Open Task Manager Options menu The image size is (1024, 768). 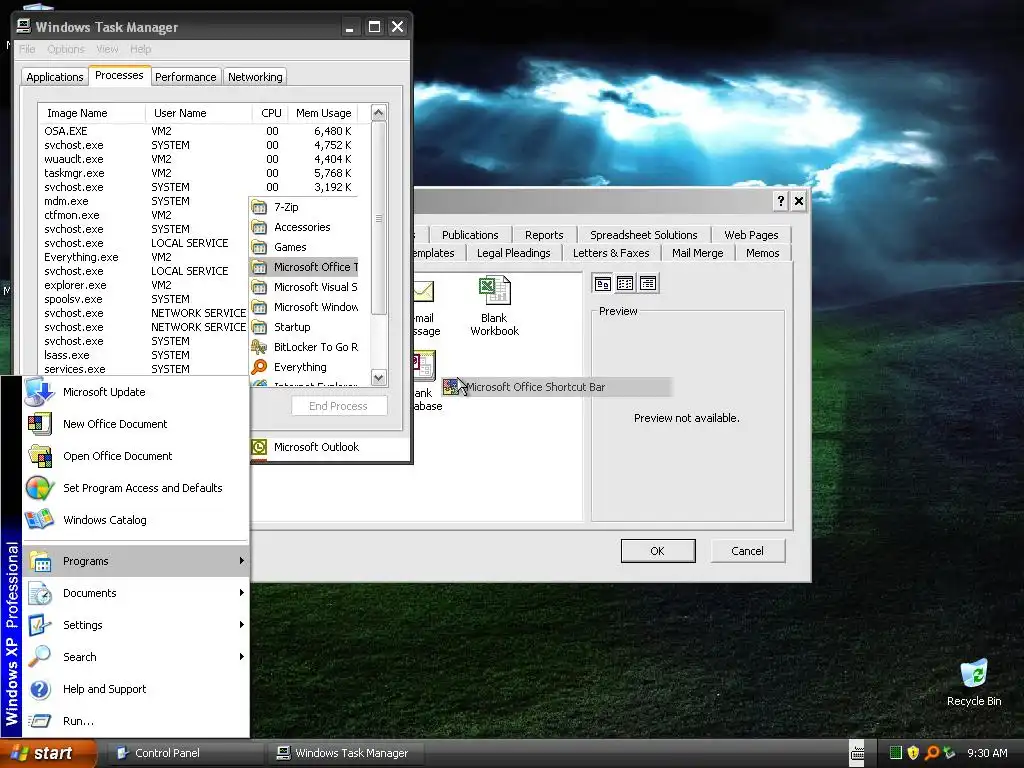(66, 49)
